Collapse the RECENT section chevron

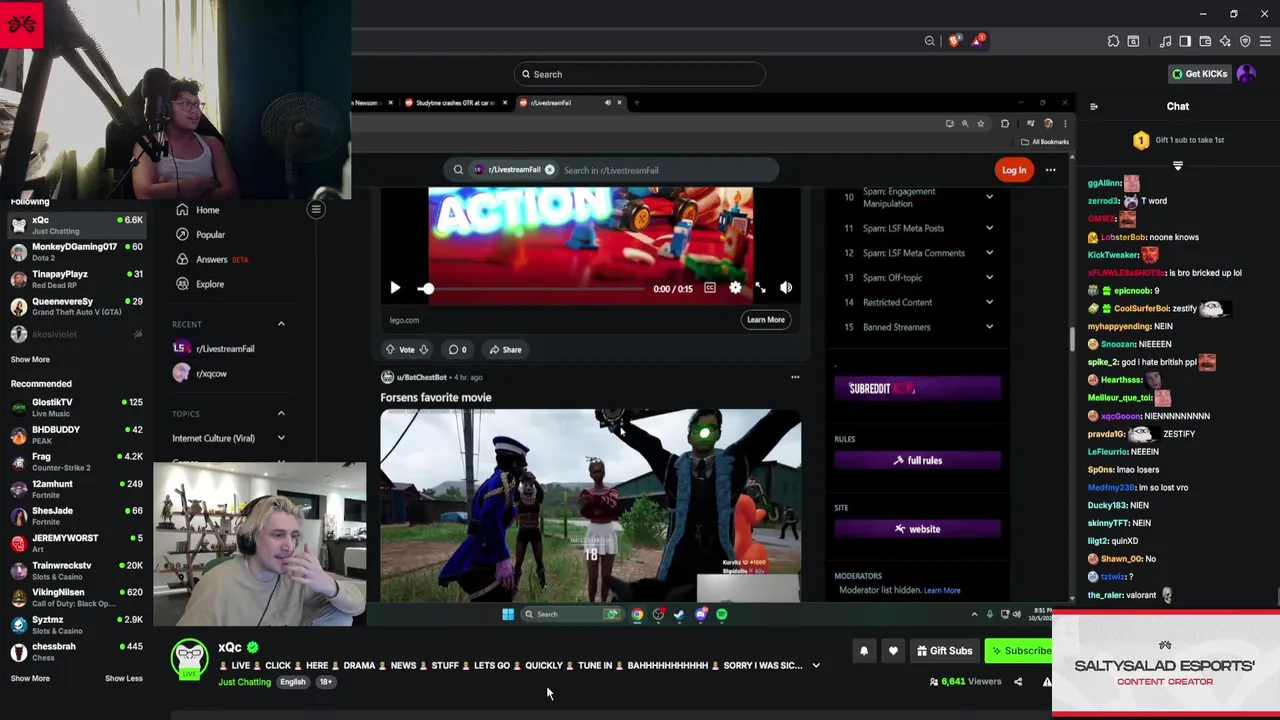(x=281, y=324)
